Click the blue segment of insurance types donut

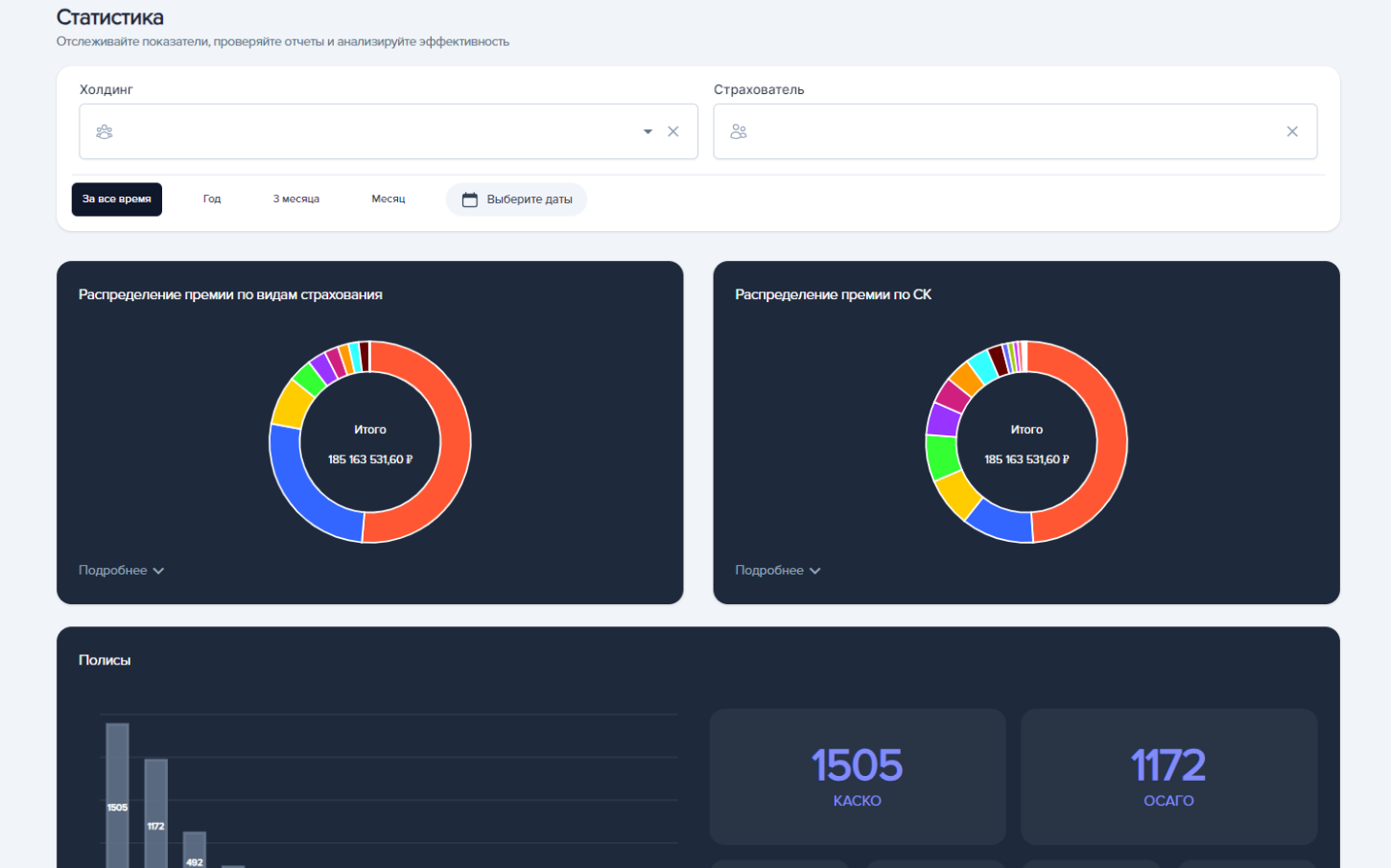pos(307,501)
